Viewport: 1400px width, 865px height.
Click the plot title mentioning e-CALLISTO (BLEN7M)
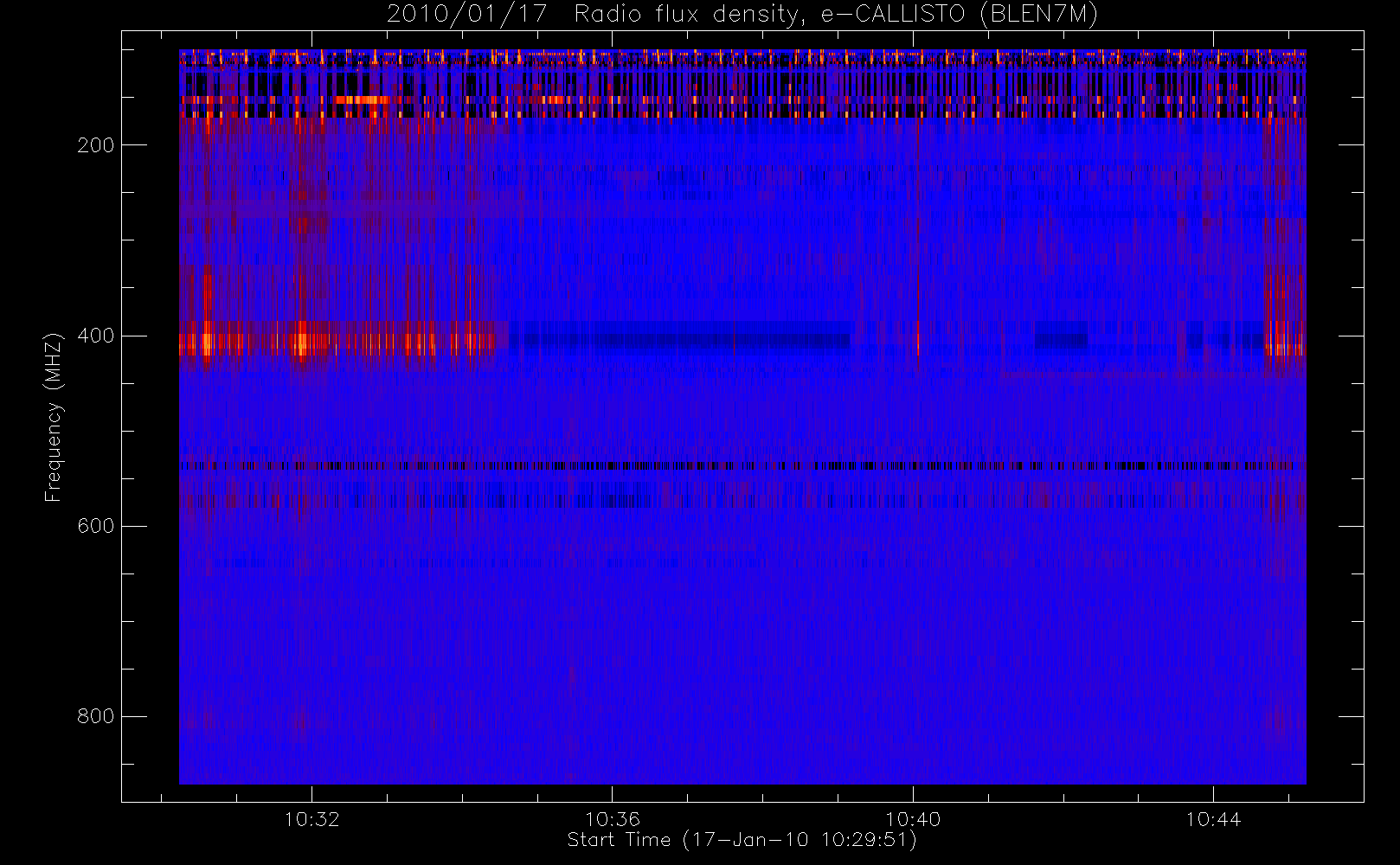click(x=742, y=15)
